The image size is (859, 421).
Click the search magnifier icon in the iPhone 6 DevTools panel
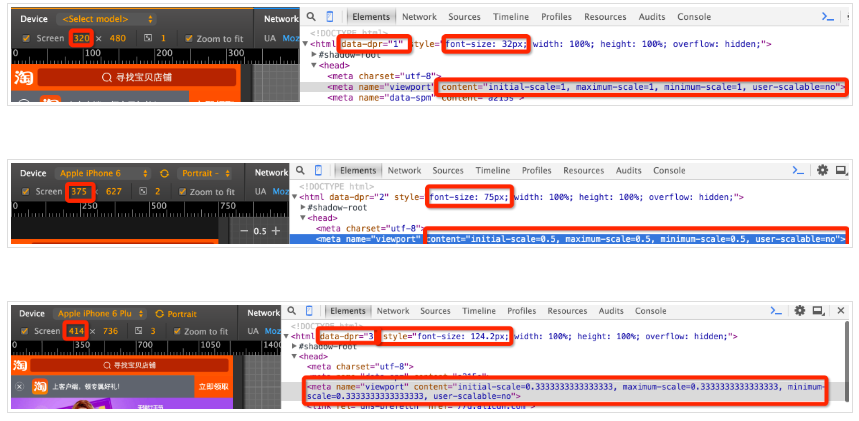click(x=300, y=170)
